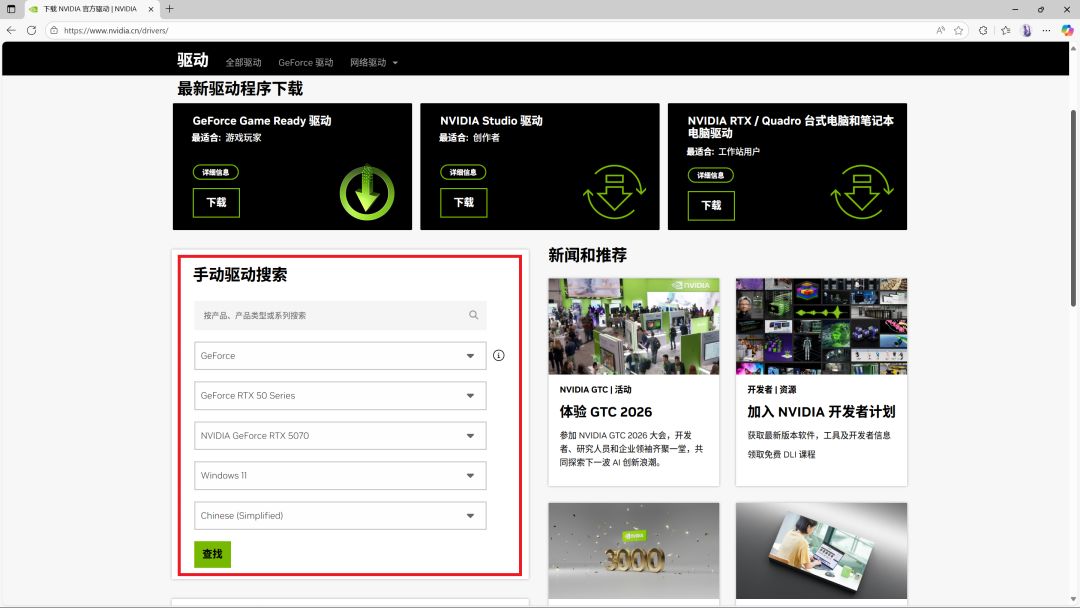Screen dimensions: 1080x608
Task: Open the Chinese (Simplified) language dropdown
Action: (340, 516)
